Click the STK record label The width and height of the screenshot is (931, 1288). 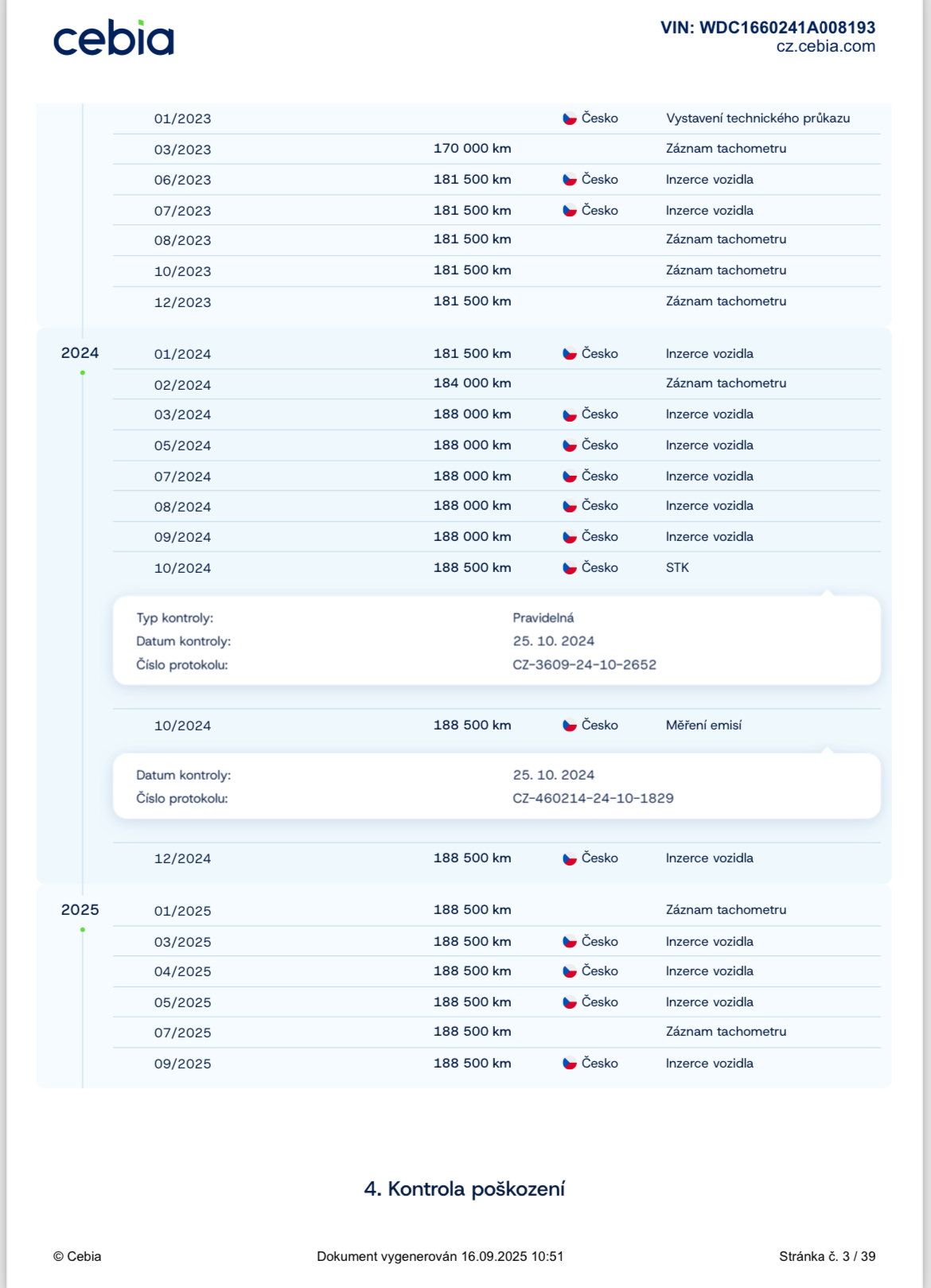tap(677, 568)
